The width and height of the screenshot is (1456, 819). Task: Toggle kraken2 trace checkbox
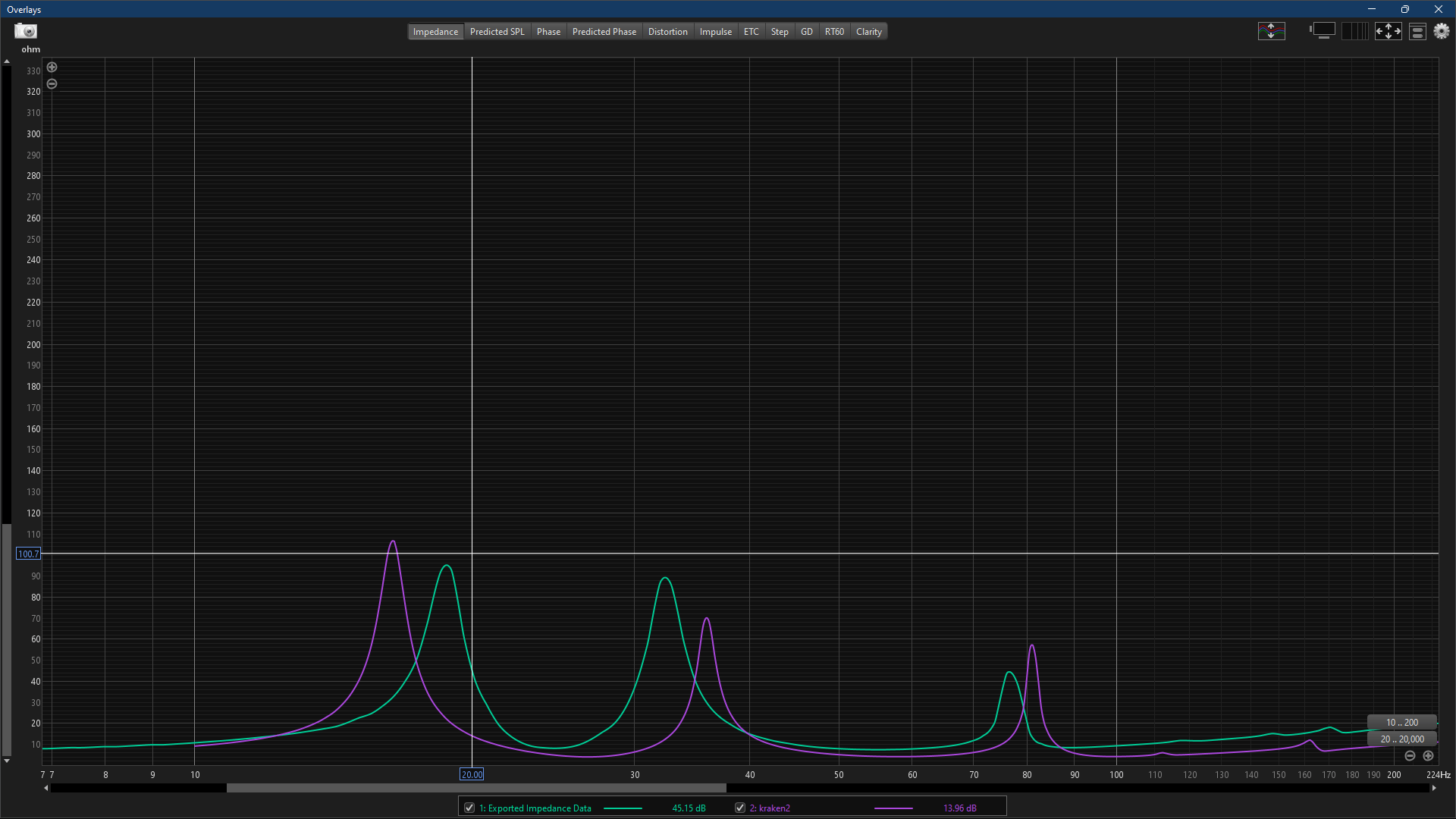tap(740, 808)
